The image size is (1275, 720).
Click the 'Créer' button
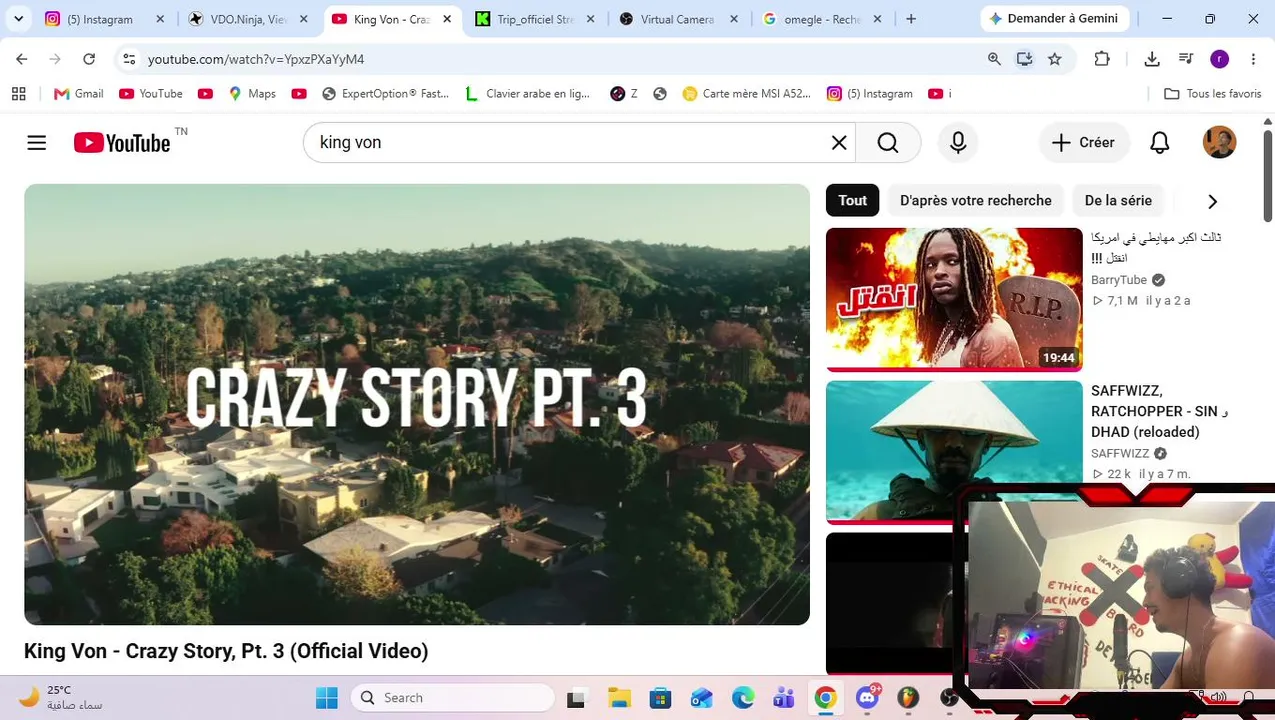coord(1083,143)
